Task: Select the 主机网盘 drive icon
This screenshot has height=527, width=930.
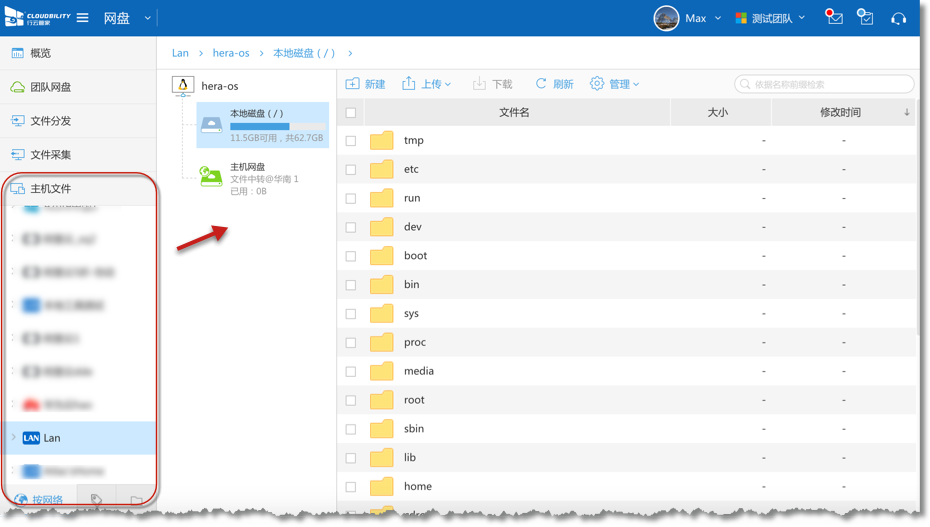Action: click(x=210, y=178)
